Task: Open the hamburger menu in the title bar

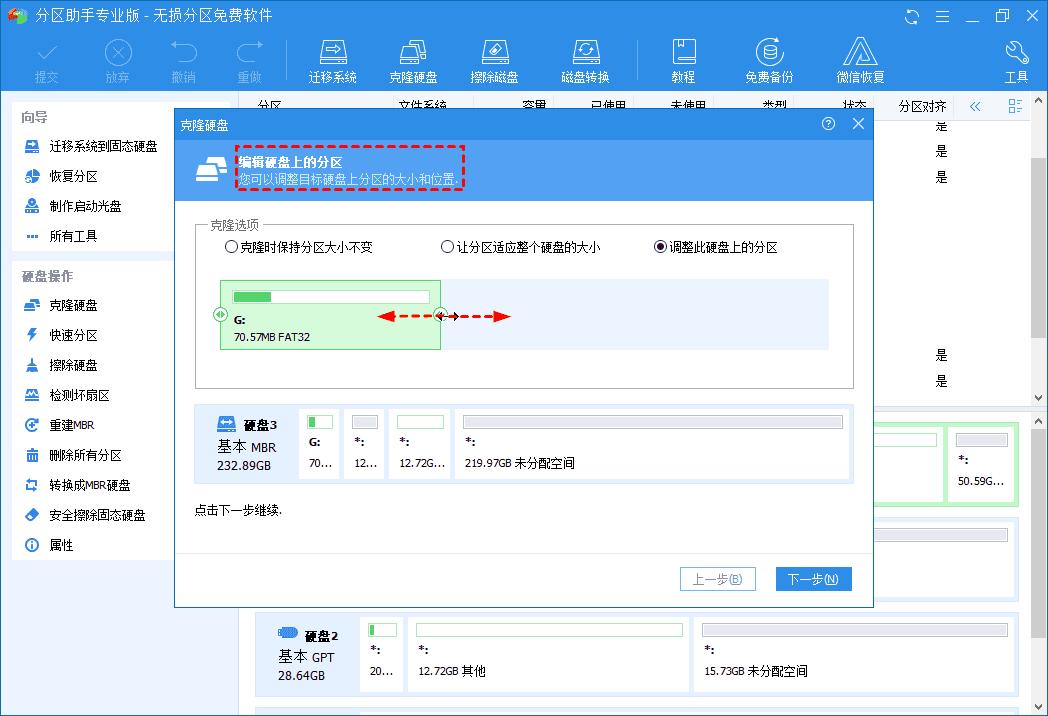Action: pyautogui.click(x=943, y=15)
